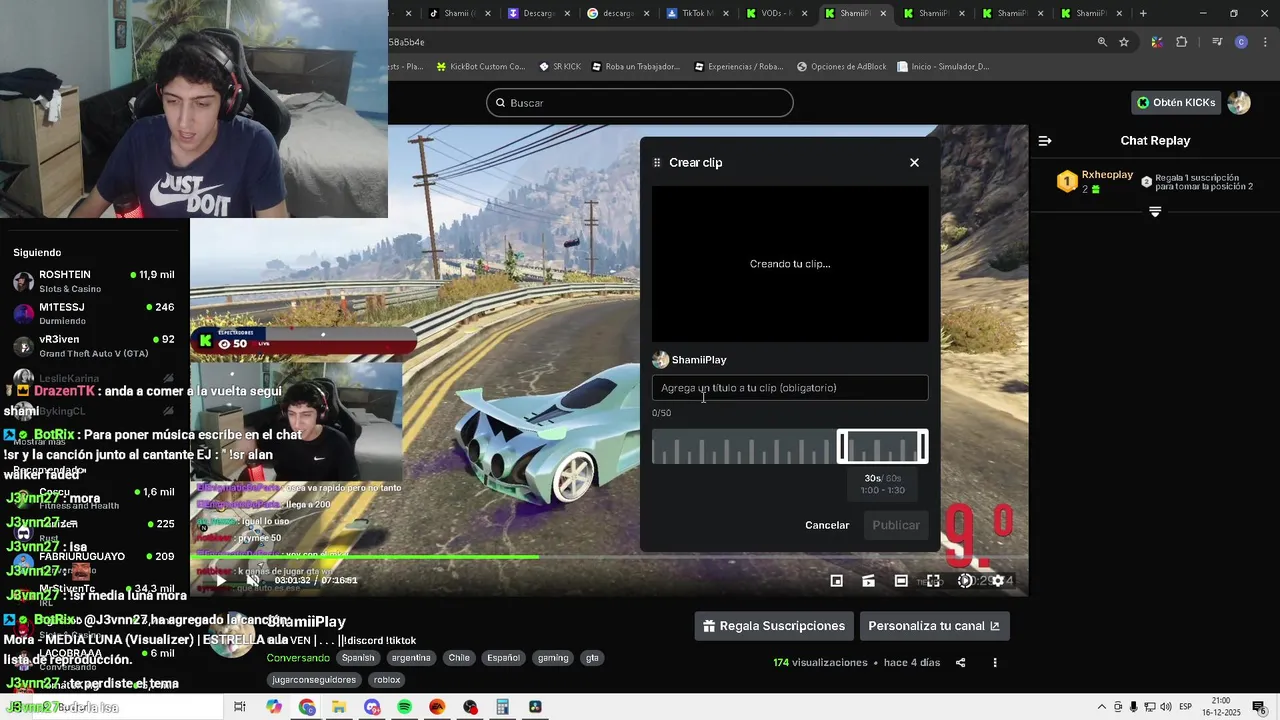Open SR KICK bookmark
Viewport: 1280px width, 720px height.
pos(559,67)
